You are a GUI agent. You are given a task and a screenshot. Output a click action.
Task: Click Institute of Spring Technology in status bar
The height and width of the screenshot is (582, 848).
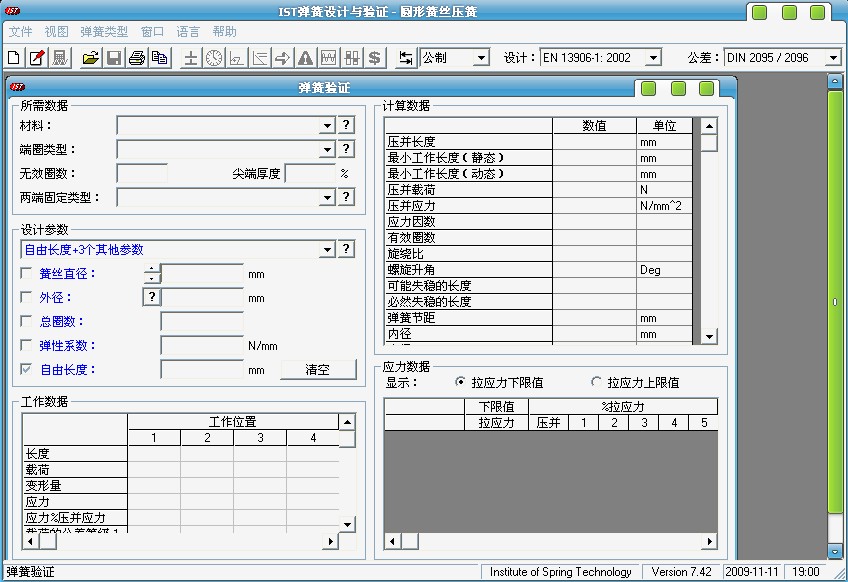[560, 572]
